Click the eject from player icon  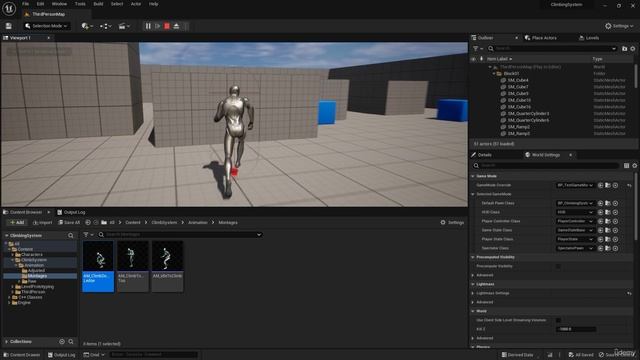176,26
